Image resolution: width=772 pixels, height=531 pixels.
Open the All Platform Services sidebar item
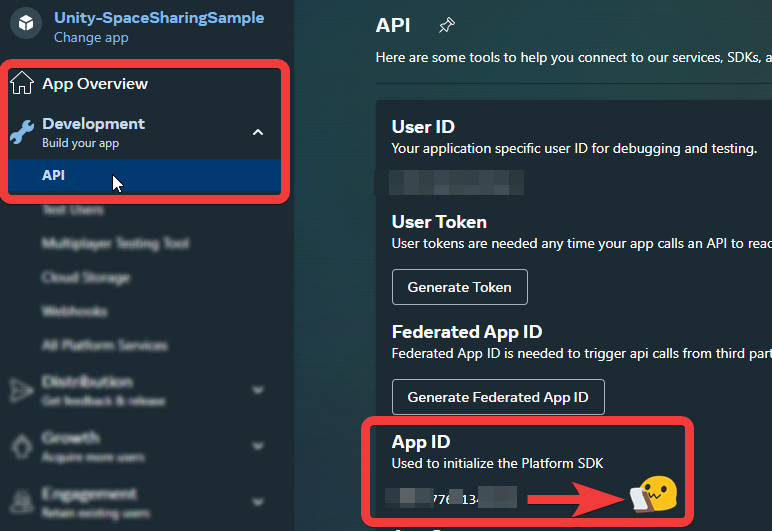[x=104, y=345]
